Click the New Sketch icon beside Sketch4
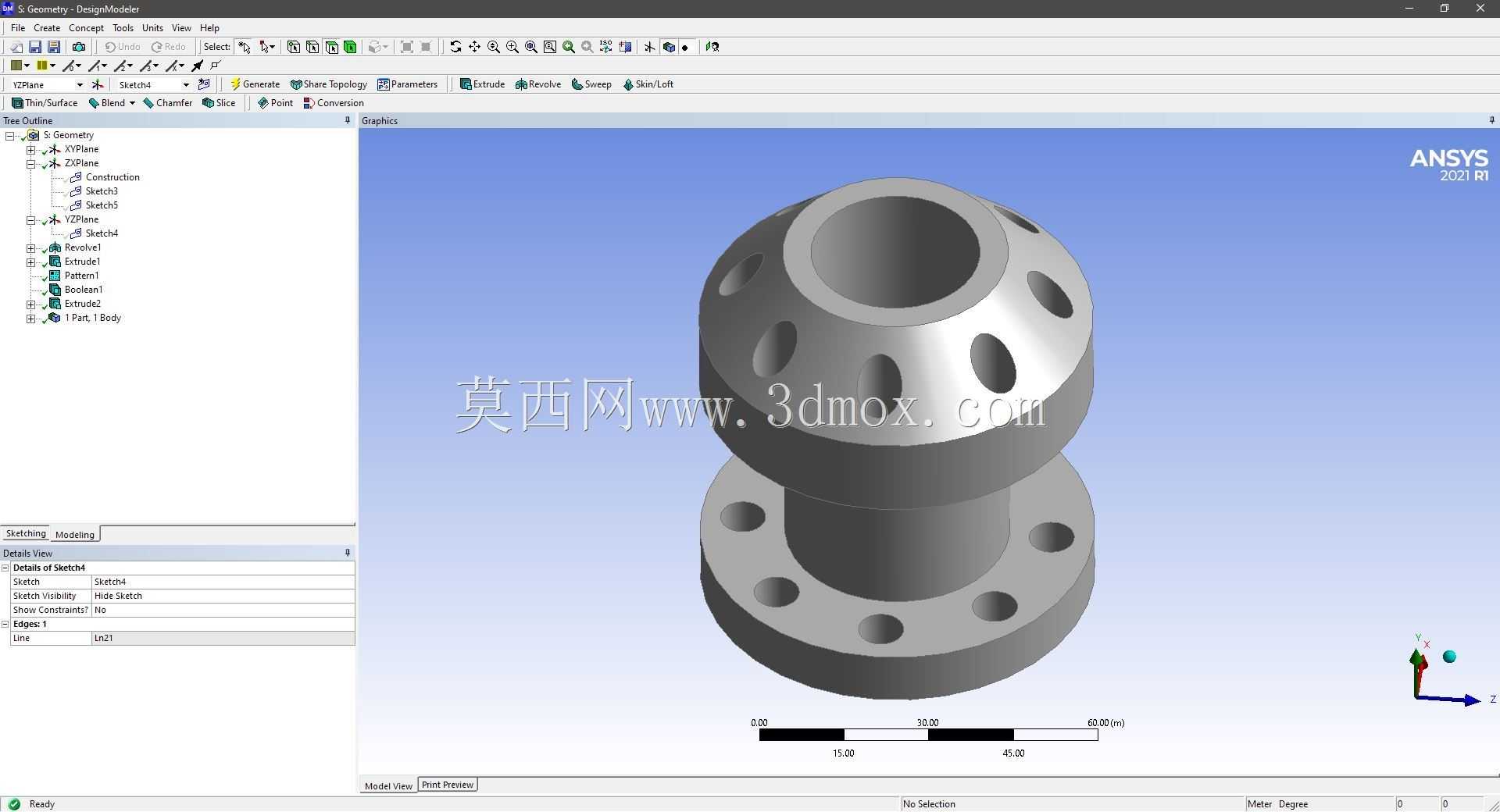 pyautogui.click(x=204, y=84)
